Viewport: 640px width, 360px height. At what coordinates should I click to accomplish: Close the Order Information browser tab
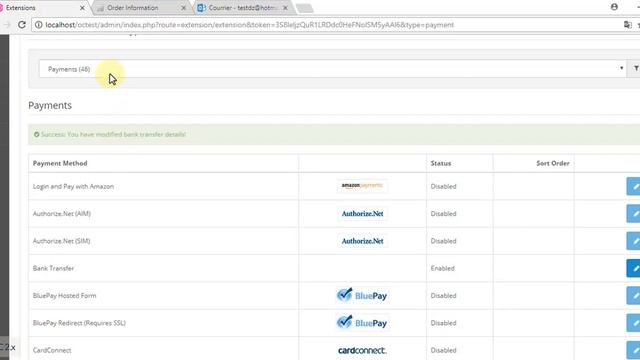click(183, 8)
